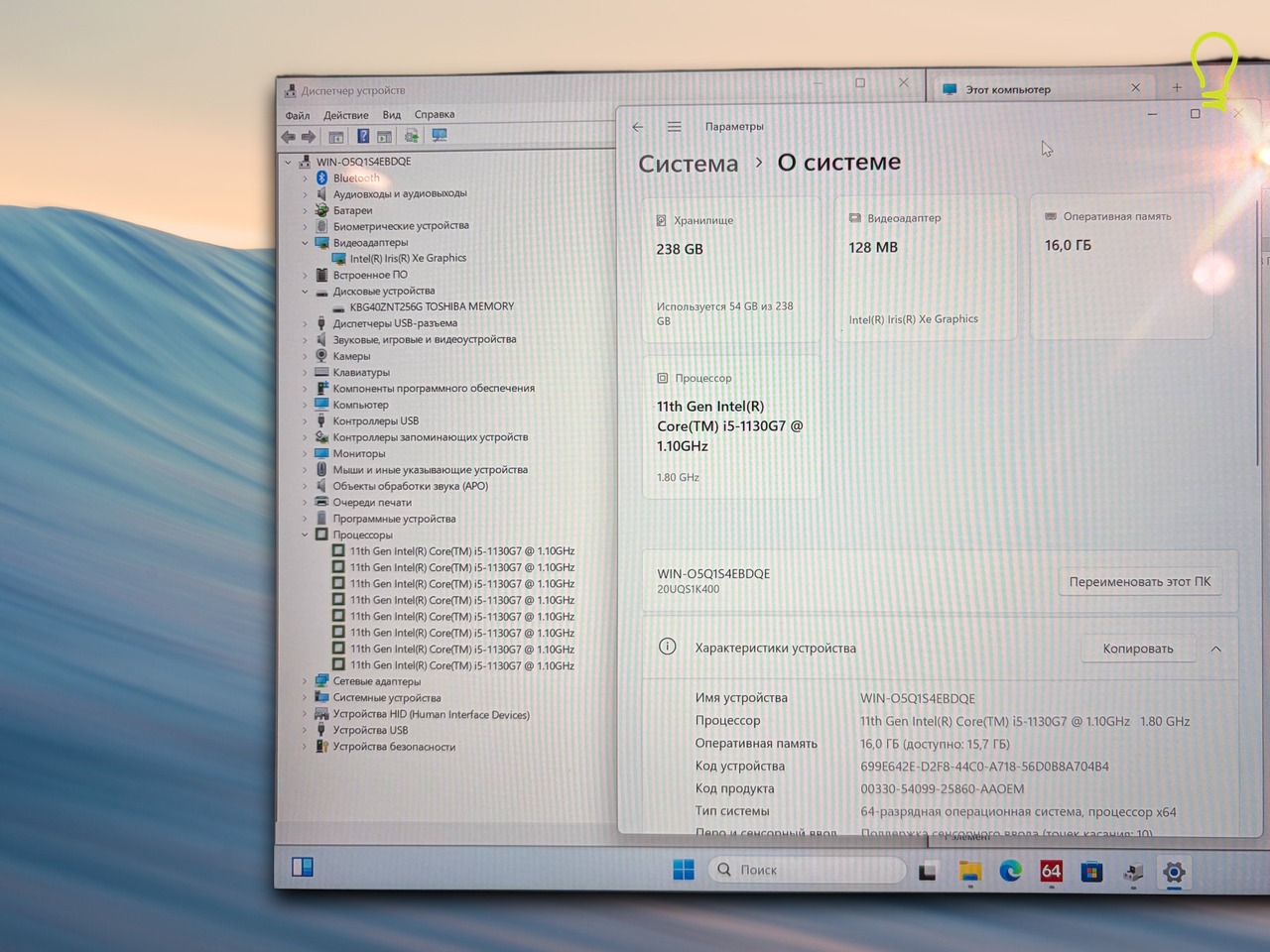
Task: Launch File Explorer from the taskbar
Action: pyautogui.click(x=969, y=872)
